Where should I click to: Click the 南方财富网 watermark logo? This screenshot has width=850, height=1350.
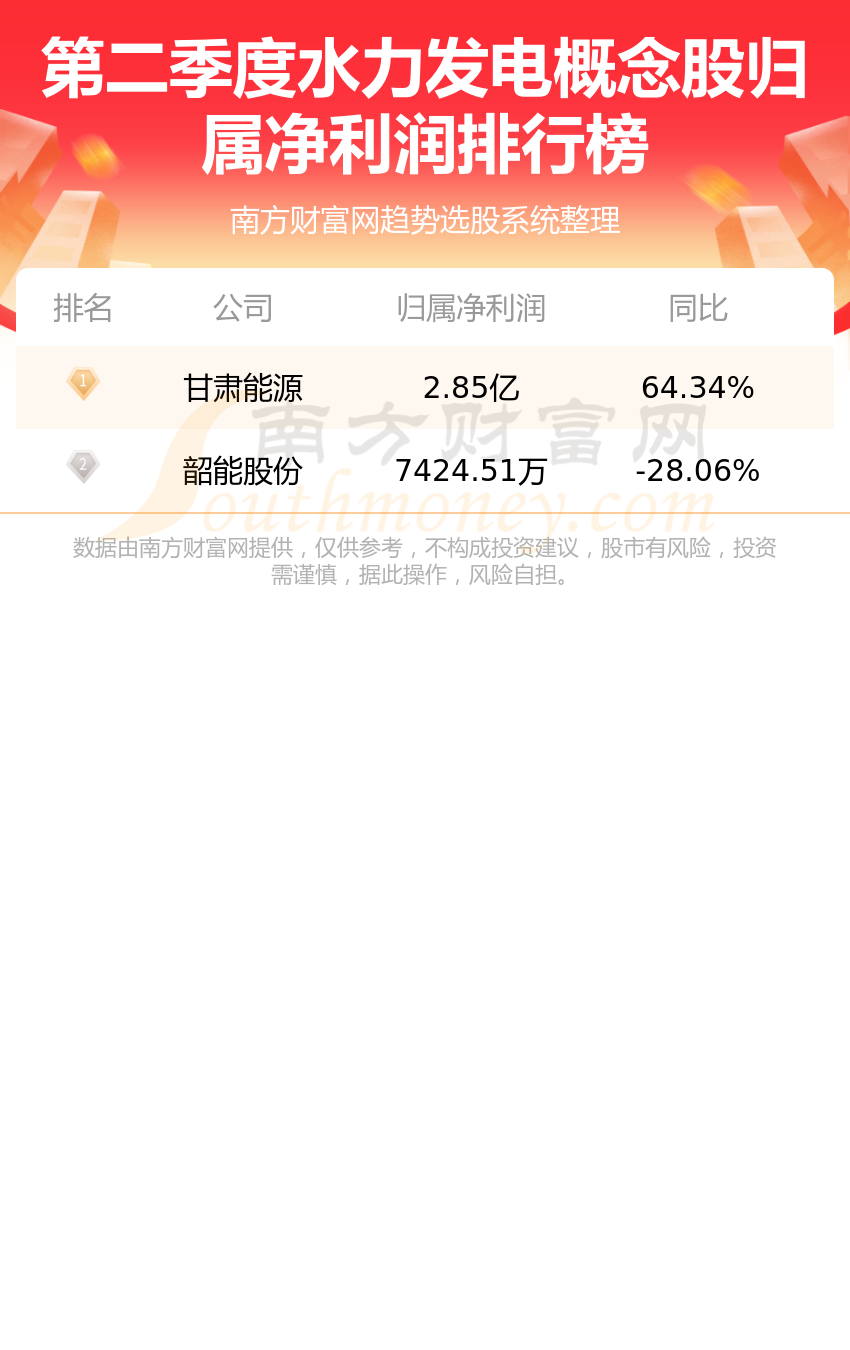pos(480,436)
